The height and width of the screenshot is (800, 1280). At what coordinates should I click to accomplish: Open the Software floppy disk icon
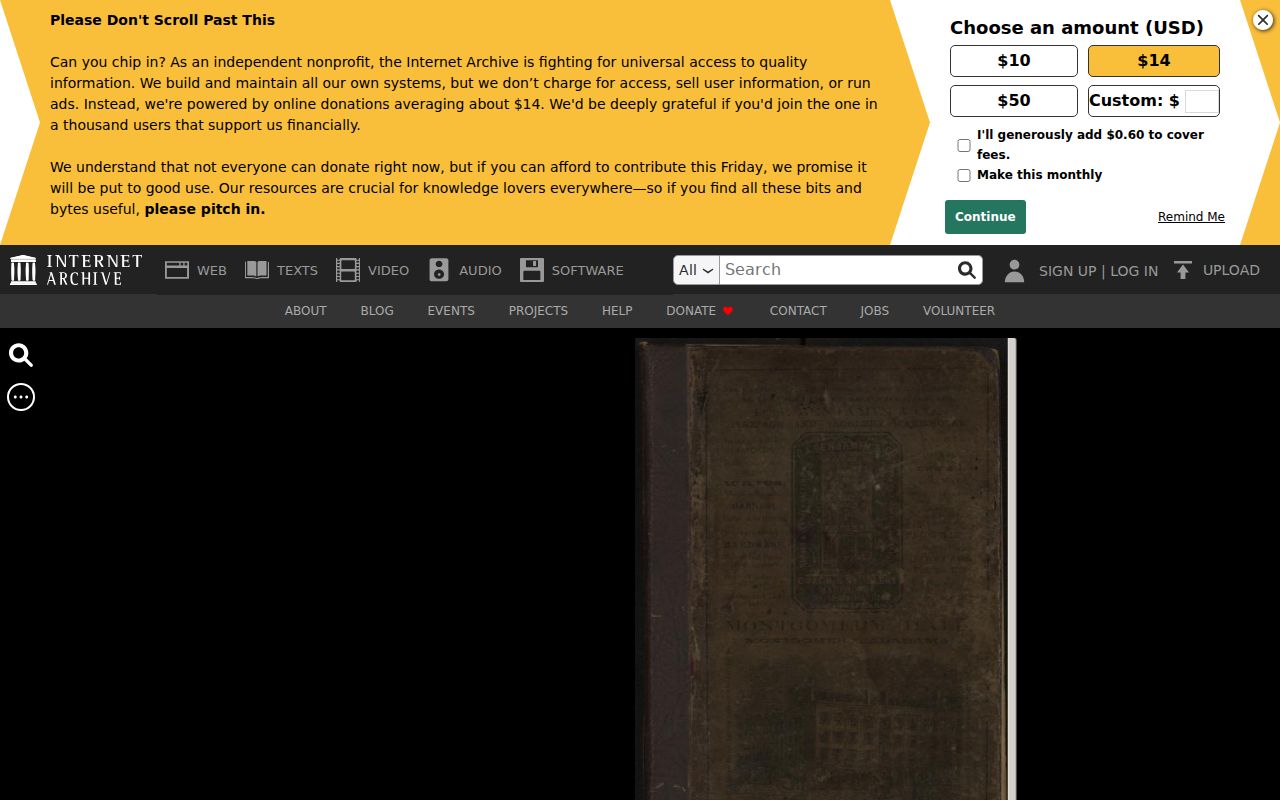[x=532, y=270]
